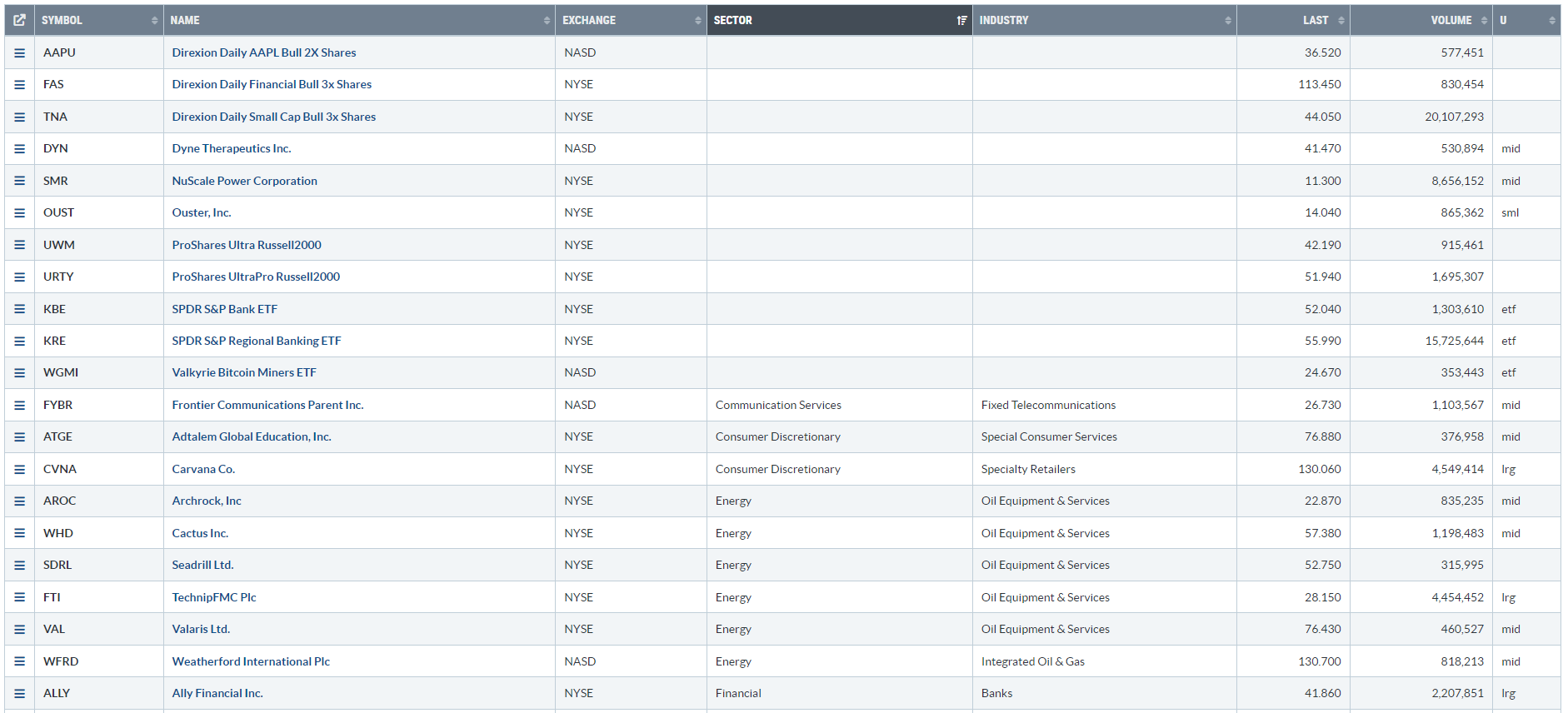Sort table by NAME column

359,20
